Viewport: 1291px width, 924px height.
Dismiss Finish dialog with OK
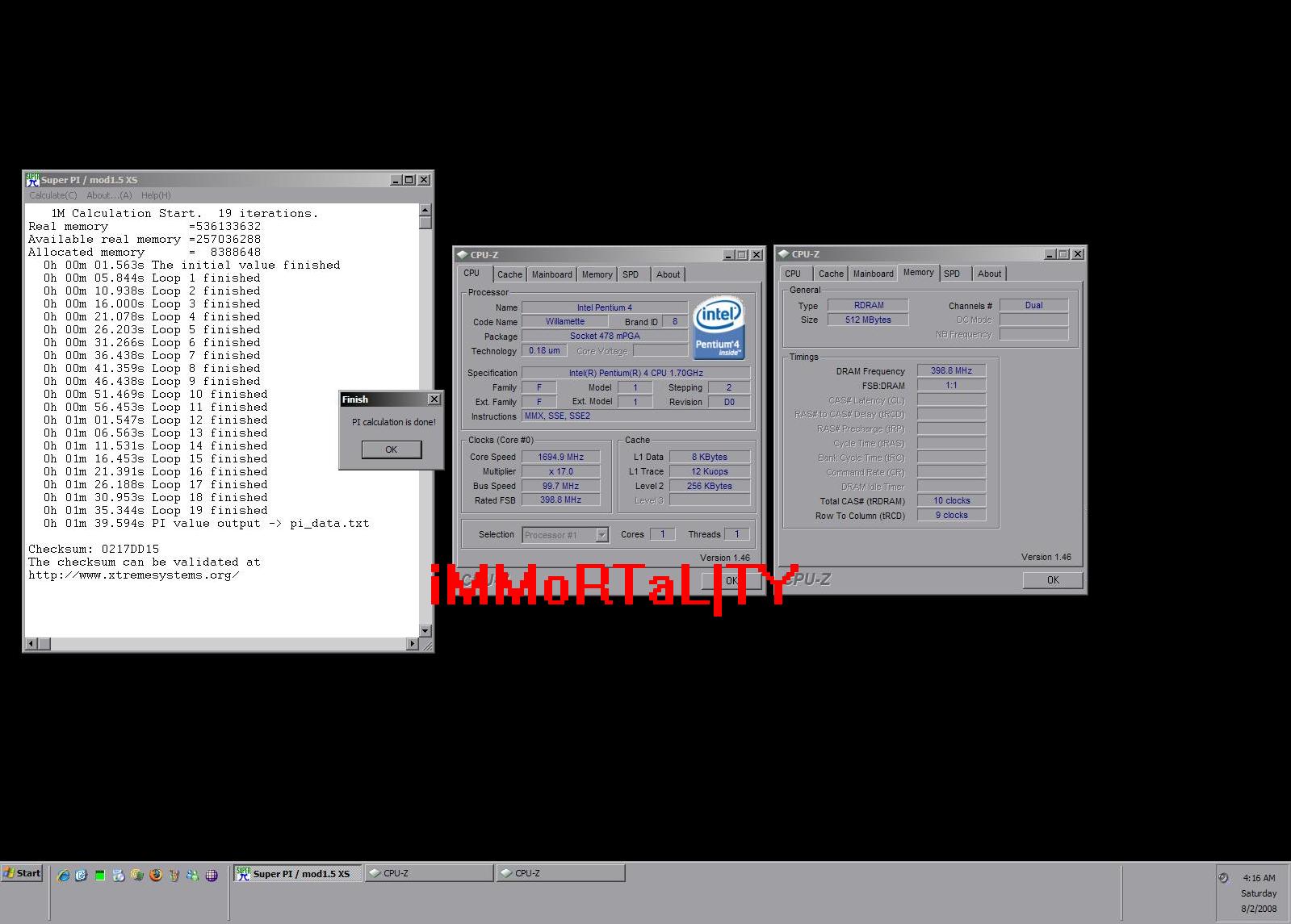392,449
